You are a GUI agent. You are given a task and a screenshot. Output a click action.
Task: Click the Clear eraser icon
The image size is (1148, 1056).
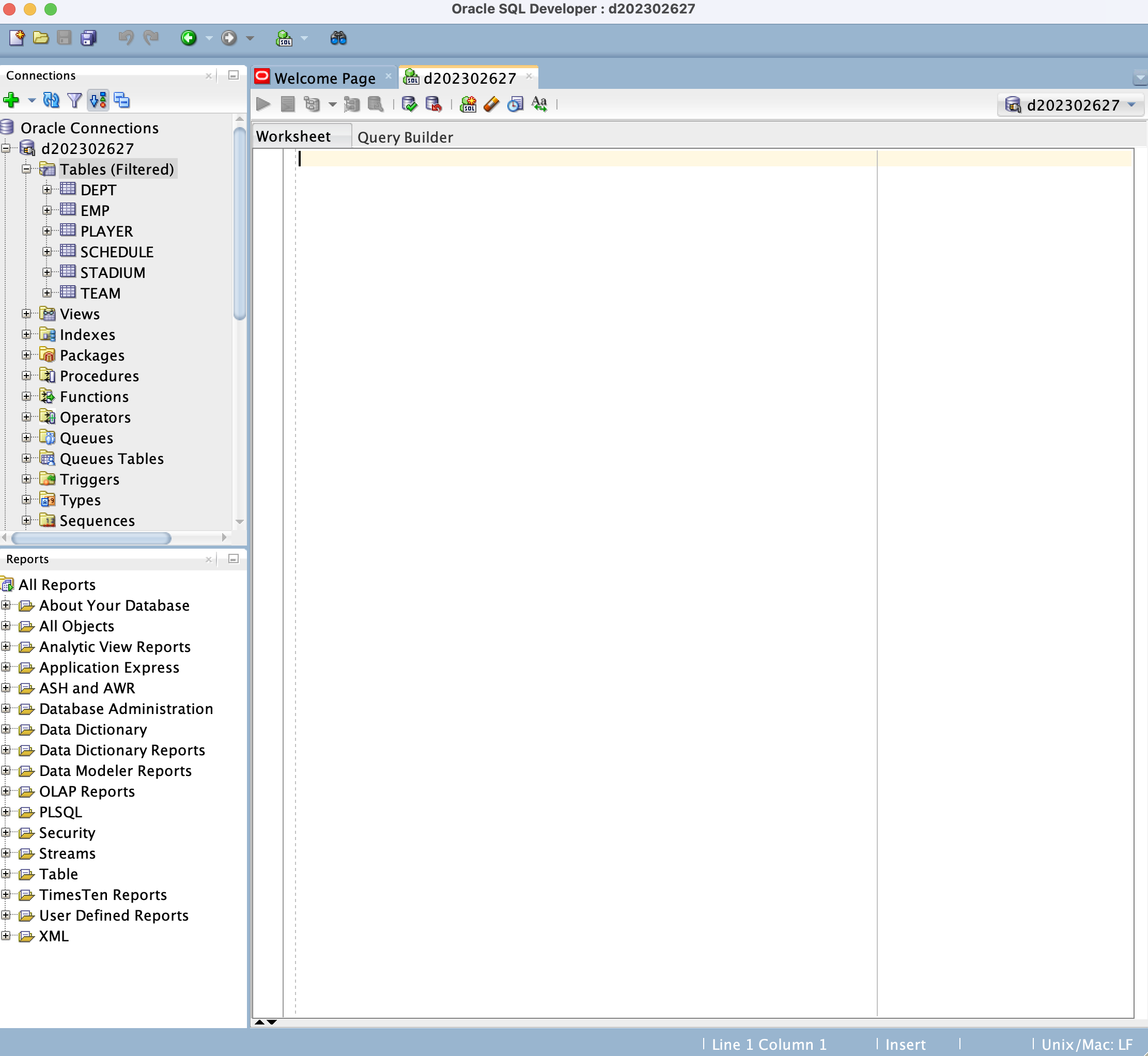tap(491, 104)
